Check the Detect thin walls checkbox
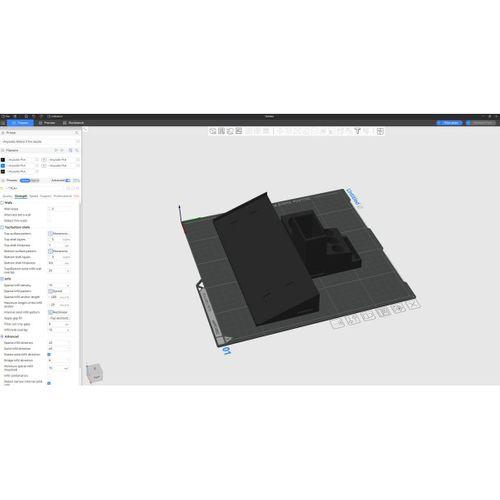This screenshot has width=500, height=500. point(50,221)
